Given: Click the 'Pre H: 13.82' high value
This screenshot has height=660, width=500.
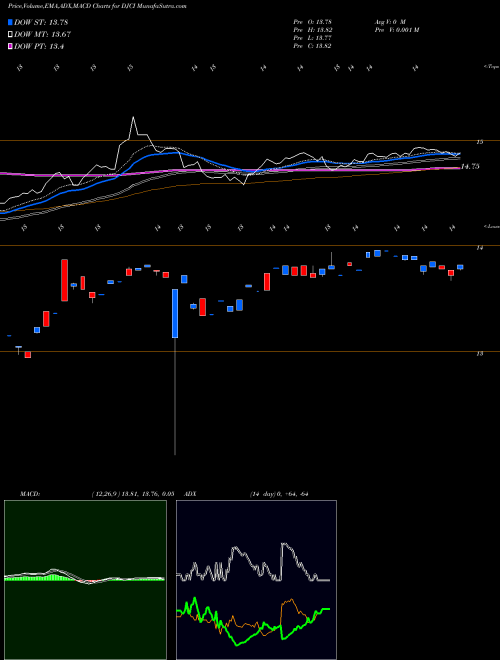Looking at the screenshot, I should pos(313,30).
